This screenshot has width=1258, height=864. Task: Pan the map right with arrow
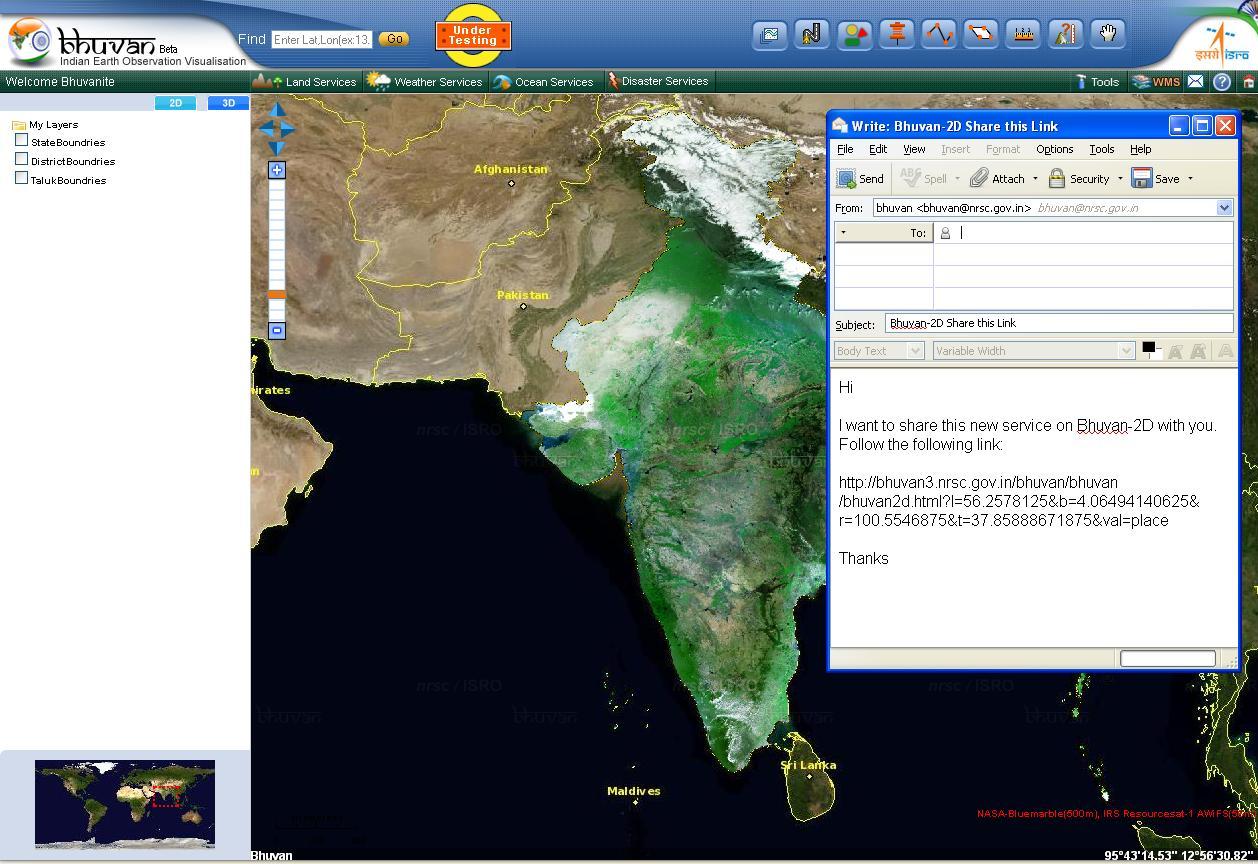pyautogui.click(x=289, y=129)
